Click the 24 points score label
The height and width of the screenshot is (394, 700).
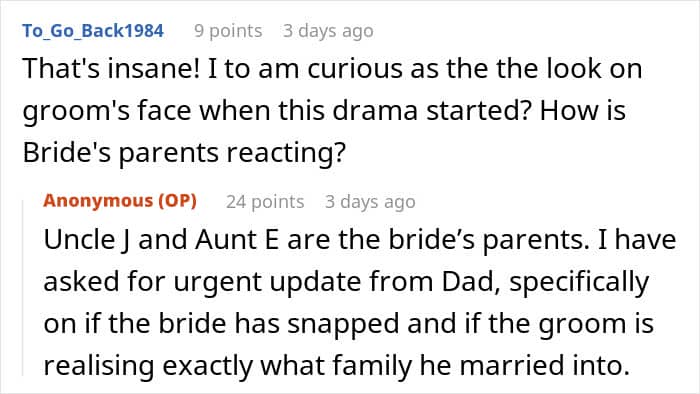tap(265, 202)
